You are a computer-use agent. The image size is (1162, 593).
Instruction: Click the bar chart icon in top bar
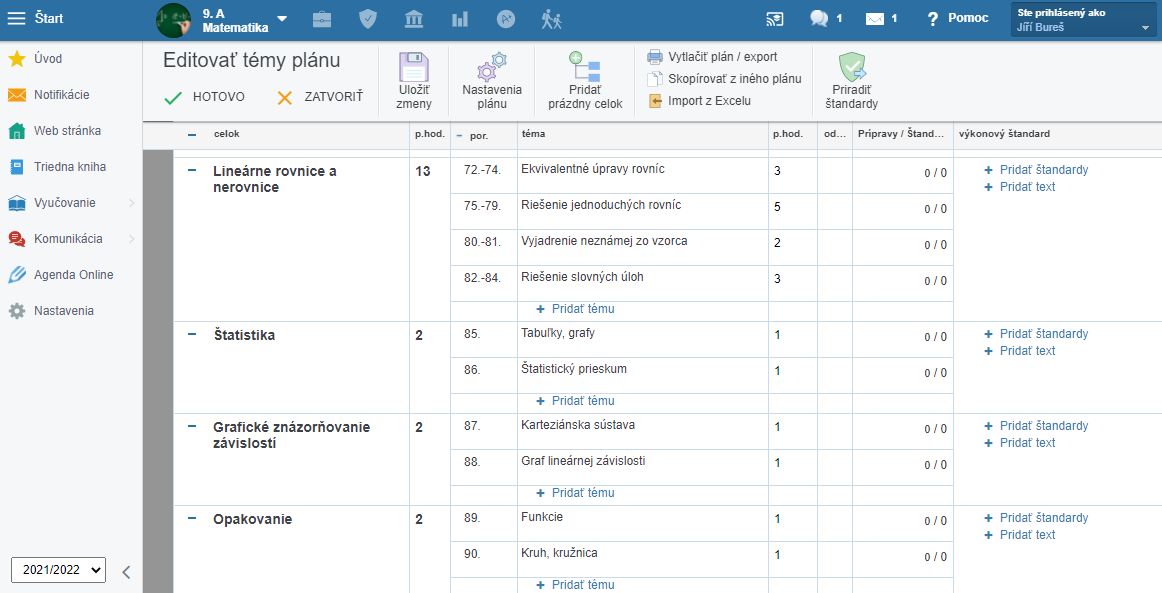pos(460,18)
